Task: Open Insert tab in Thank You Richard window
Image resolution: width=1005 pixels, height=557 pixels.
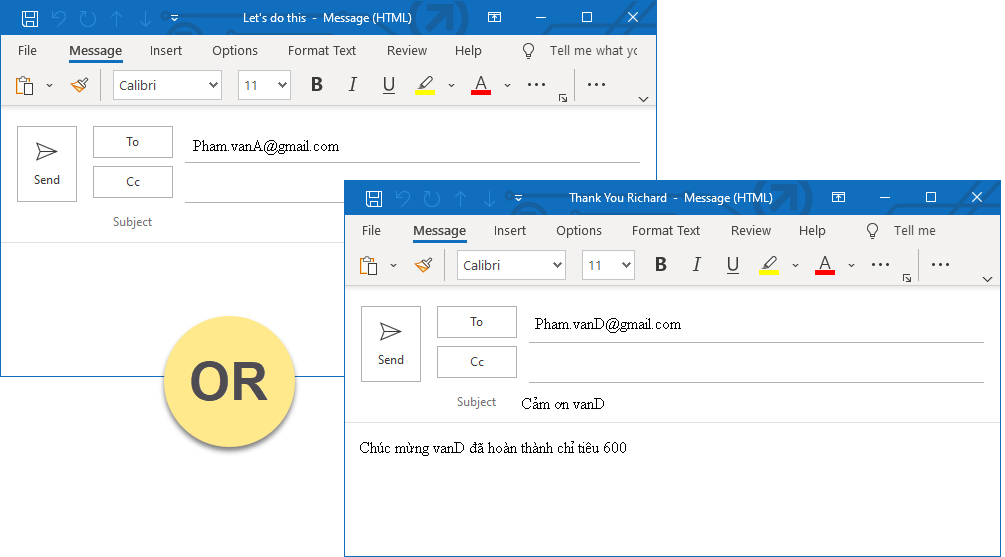Action: click(x=510, y=231)
